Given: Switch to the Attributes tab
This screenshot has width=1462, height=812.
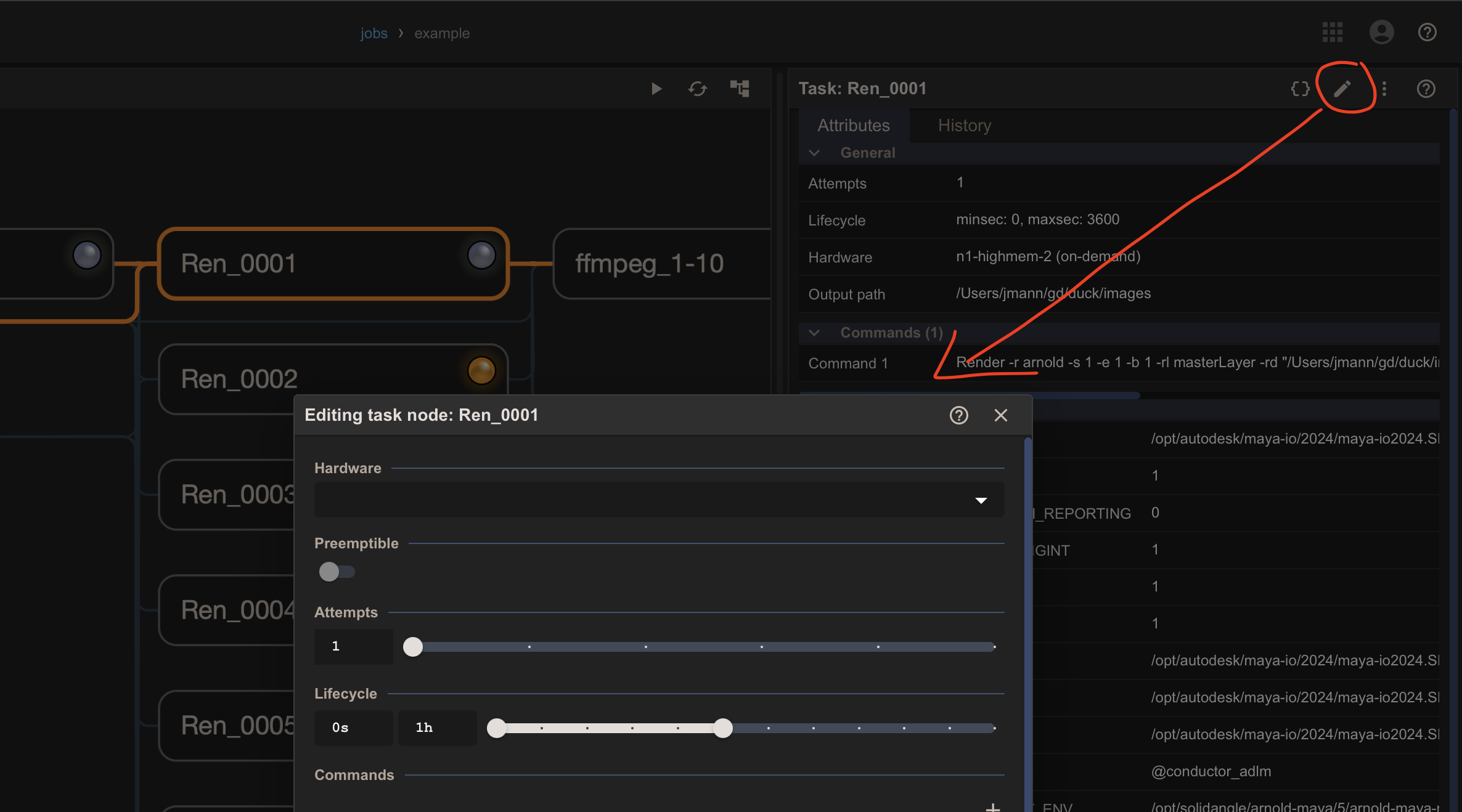Looking at the screenshot, I should pos(854,126).
